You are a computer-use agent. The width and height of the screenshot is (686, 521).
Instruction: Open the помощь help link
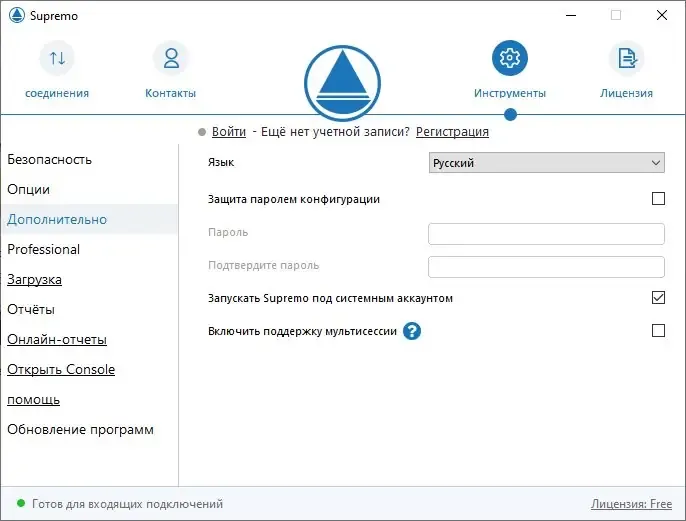pyautogui.click(x=33, y=400)
